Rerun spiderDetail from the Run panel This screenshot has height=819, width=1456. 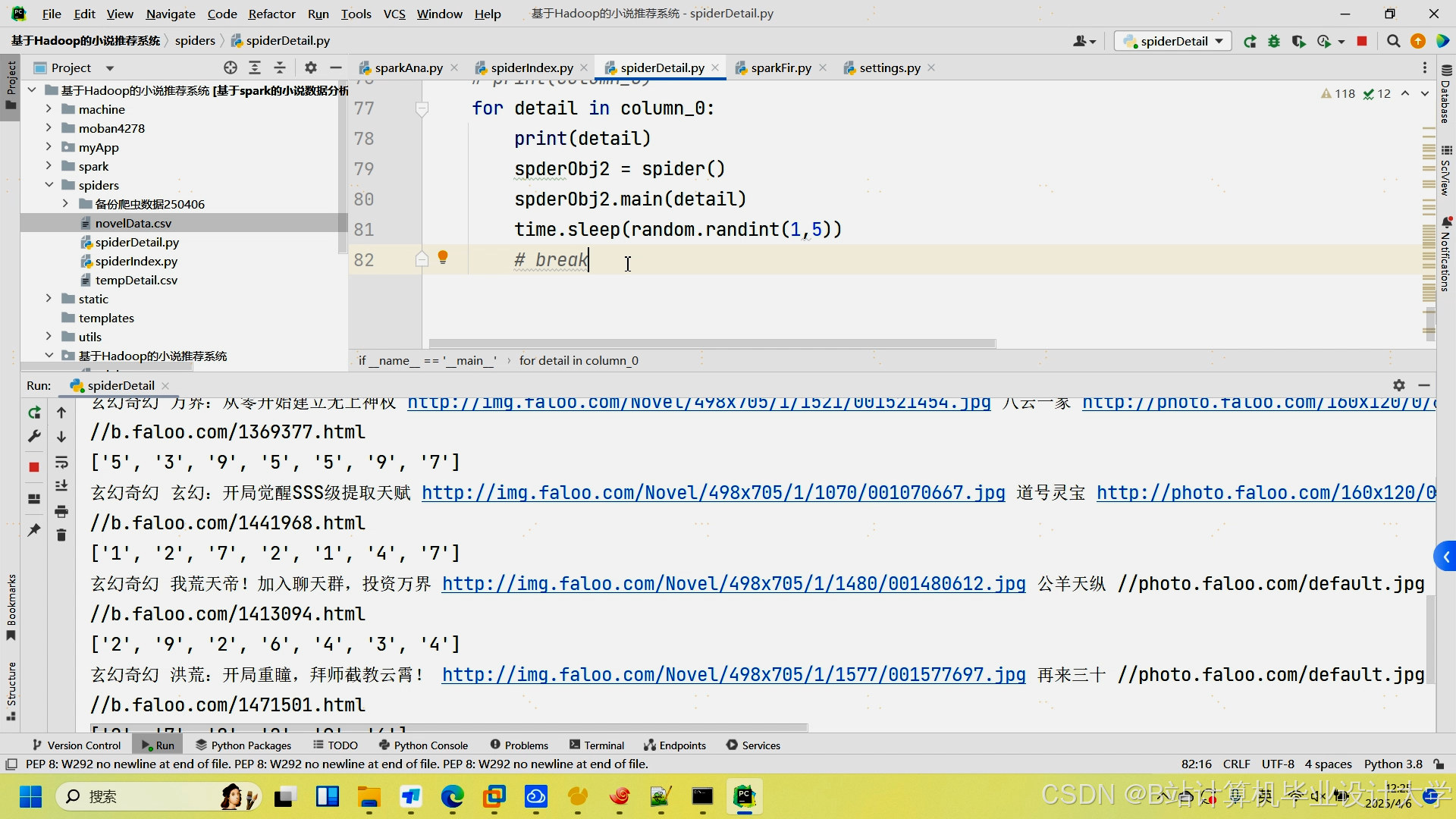34,413
